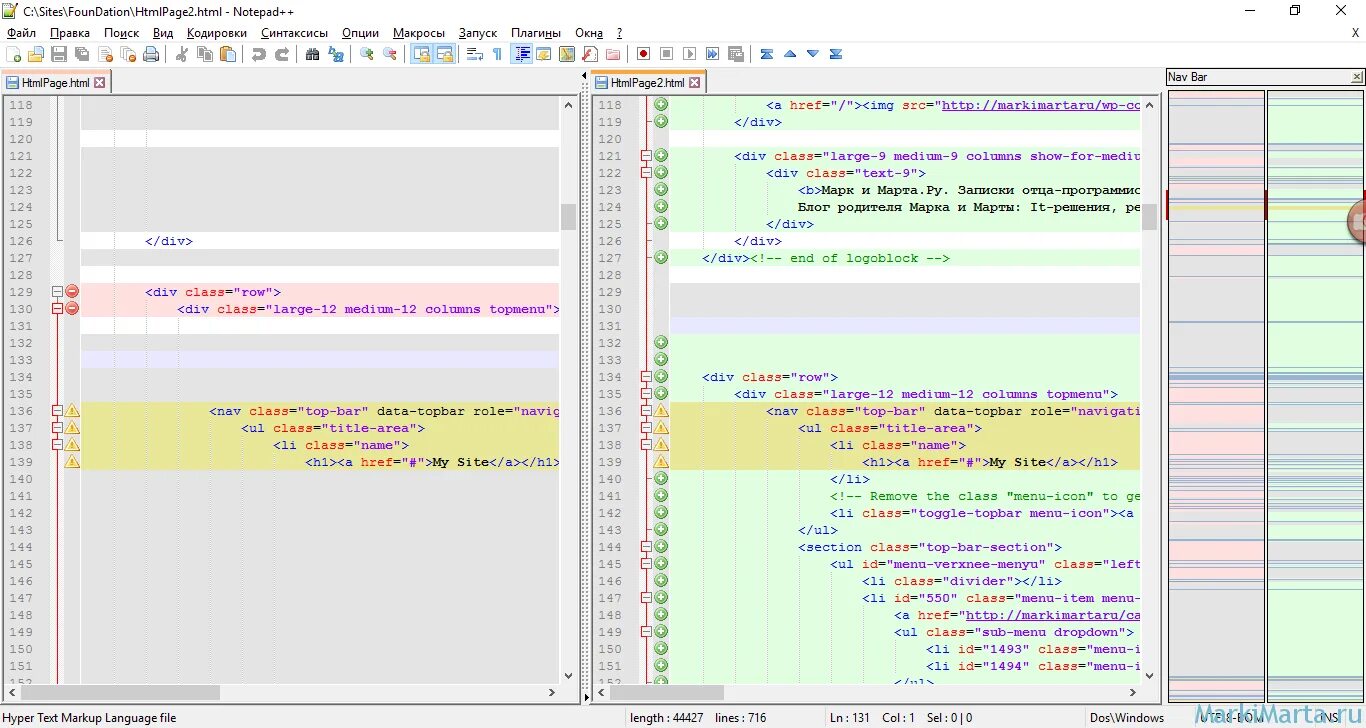1366x728 pixels.
Task: Toggle synchronized vertical scrolling icon
Action: point(421,54)
